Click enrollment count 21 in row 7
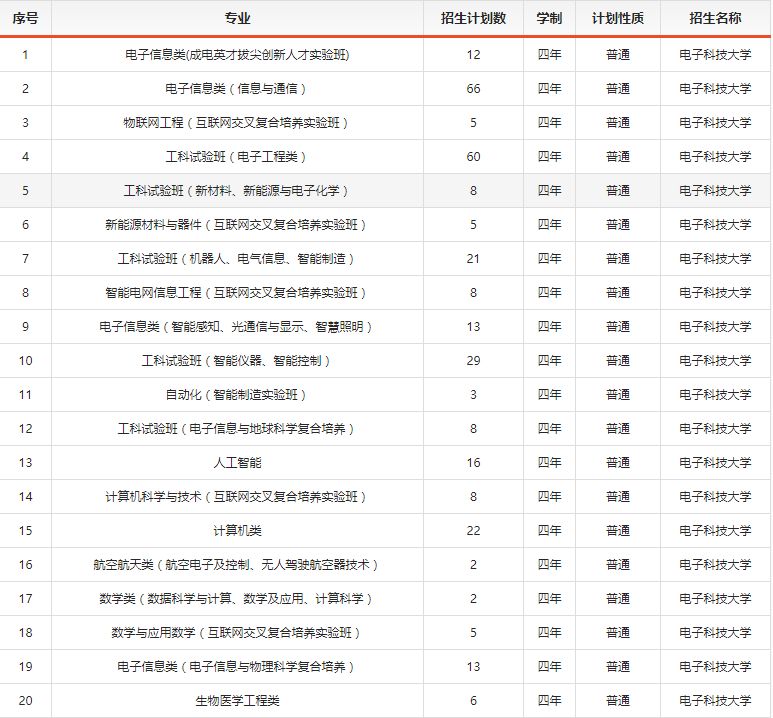The image size is (773, 718). (x=473, y=259)
